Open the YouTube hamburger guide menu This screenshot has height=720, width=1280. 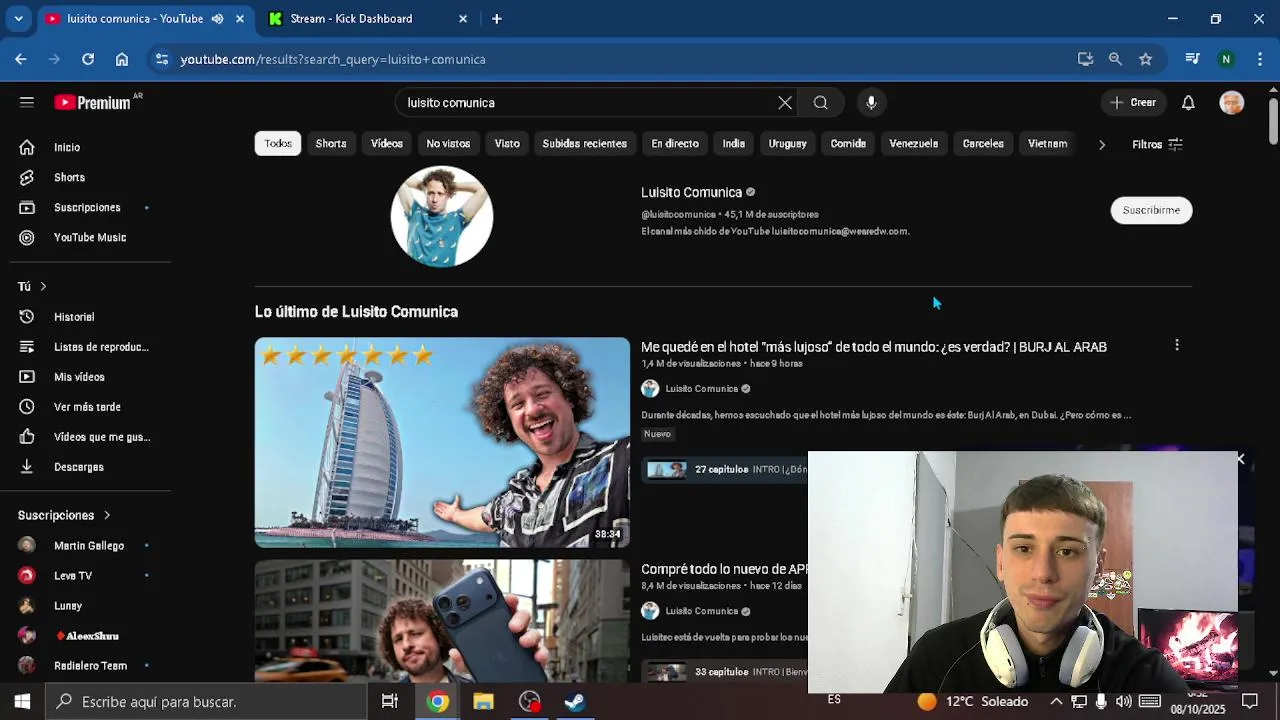point(27,102)
